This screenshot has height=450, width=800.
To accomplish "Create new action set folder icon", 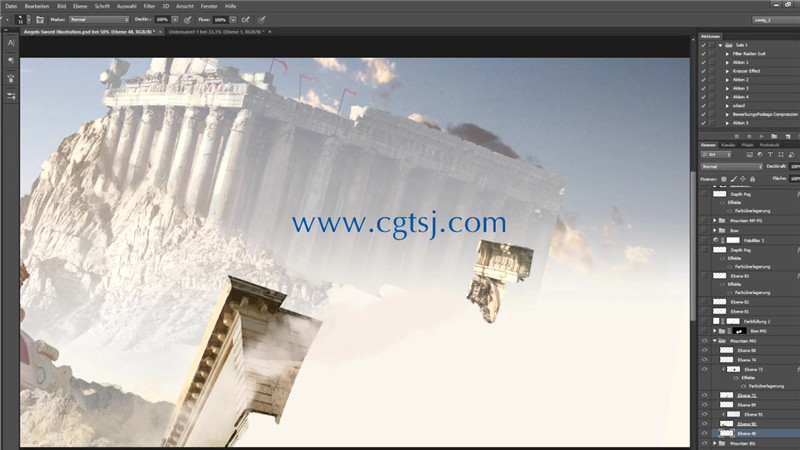I will (774, 136).
